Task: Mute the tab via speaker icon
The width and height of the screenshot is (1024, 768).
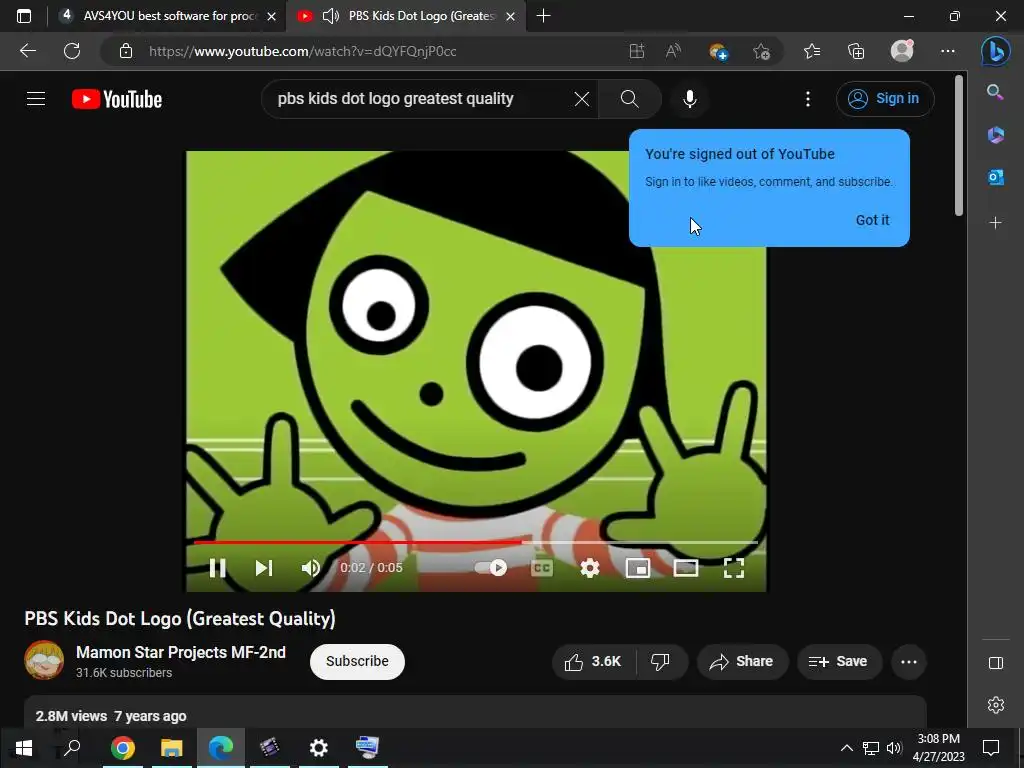Action: (331, 16)
